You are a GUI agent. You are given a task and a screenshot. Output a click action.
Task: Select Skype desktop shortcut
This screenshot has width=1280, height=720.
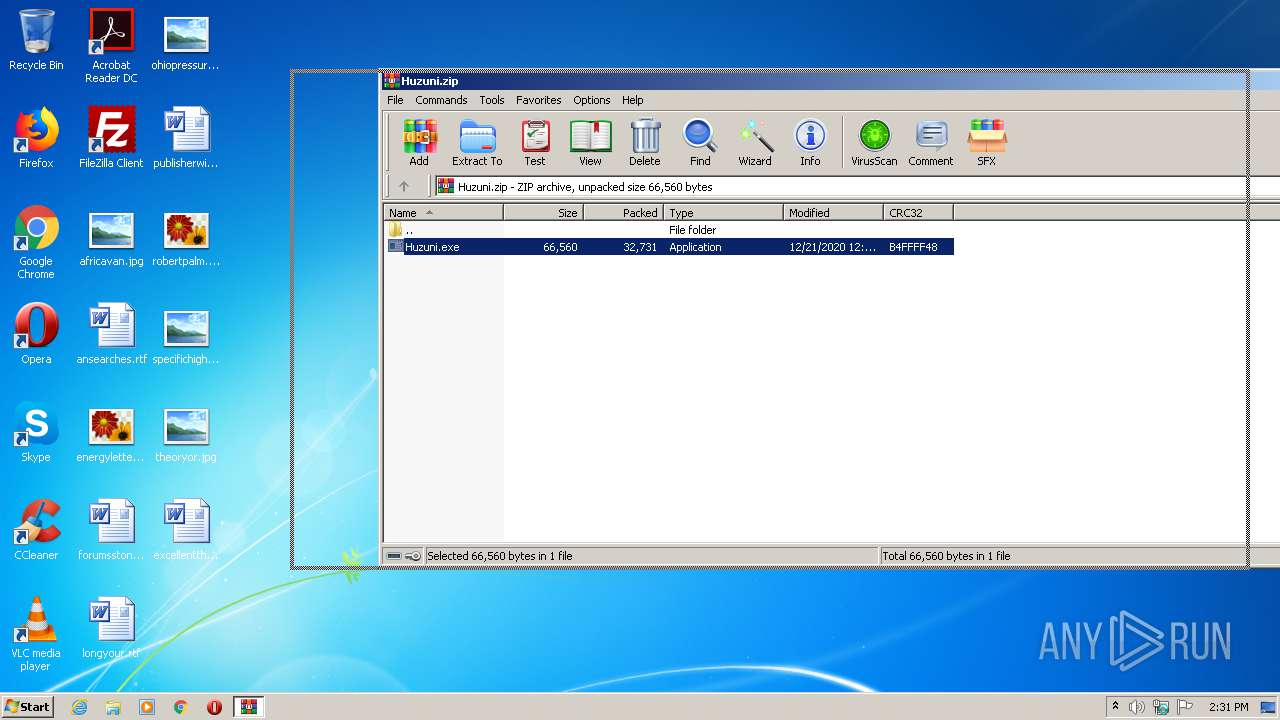36,432
